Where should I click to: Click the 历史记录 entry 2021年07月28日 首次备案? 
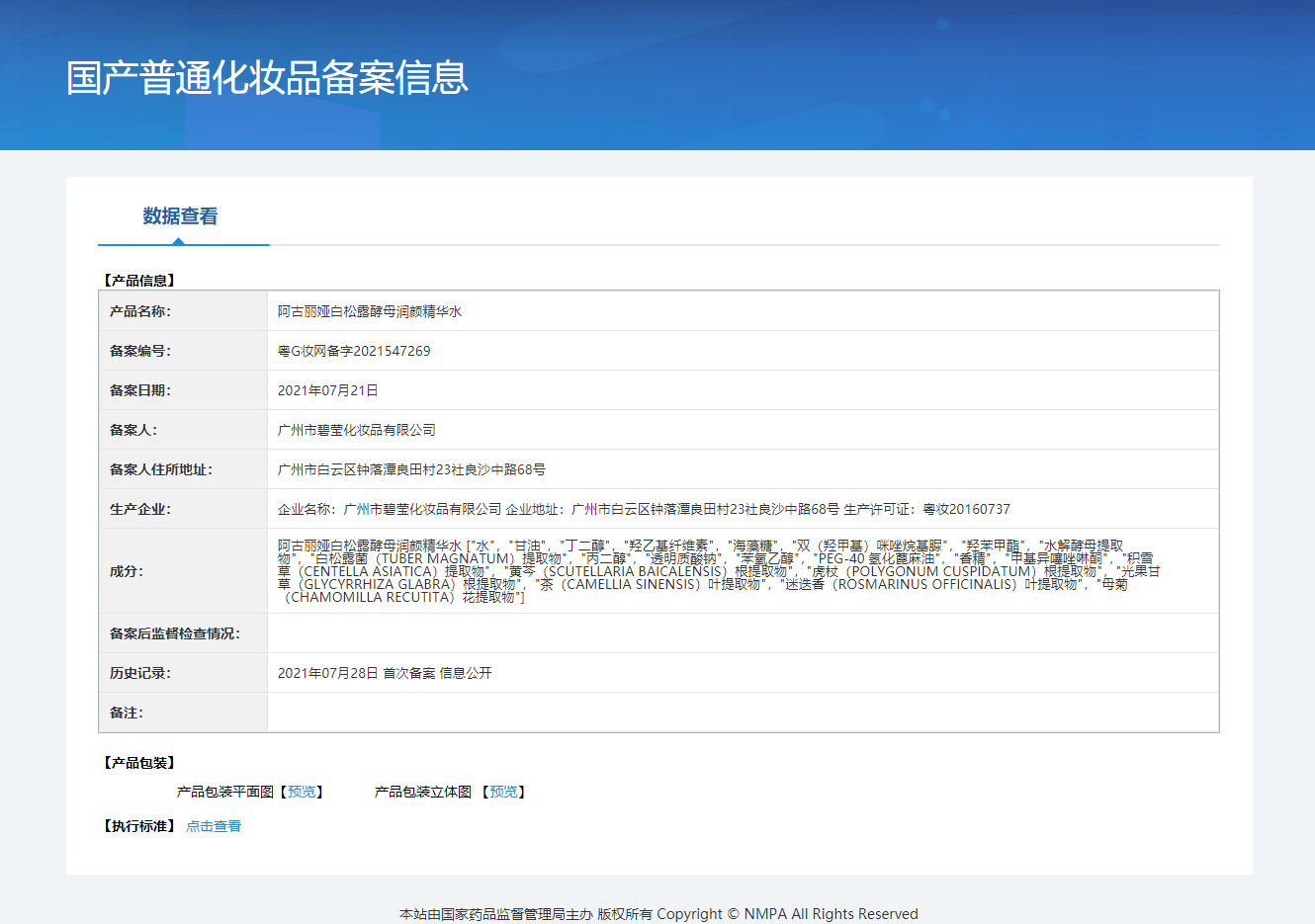pyautogui.click(x=385, y=673)
